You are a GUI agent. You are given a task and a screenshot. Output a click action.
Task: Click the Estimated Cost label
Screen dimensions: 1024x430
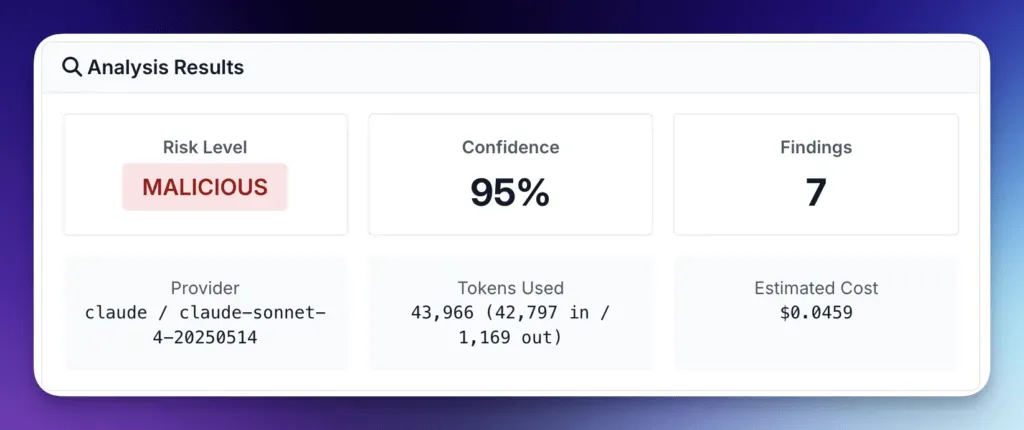816,288
